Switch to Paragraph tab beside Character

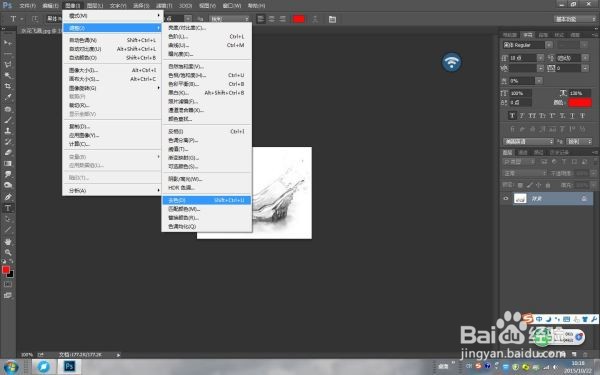[543, 35]
